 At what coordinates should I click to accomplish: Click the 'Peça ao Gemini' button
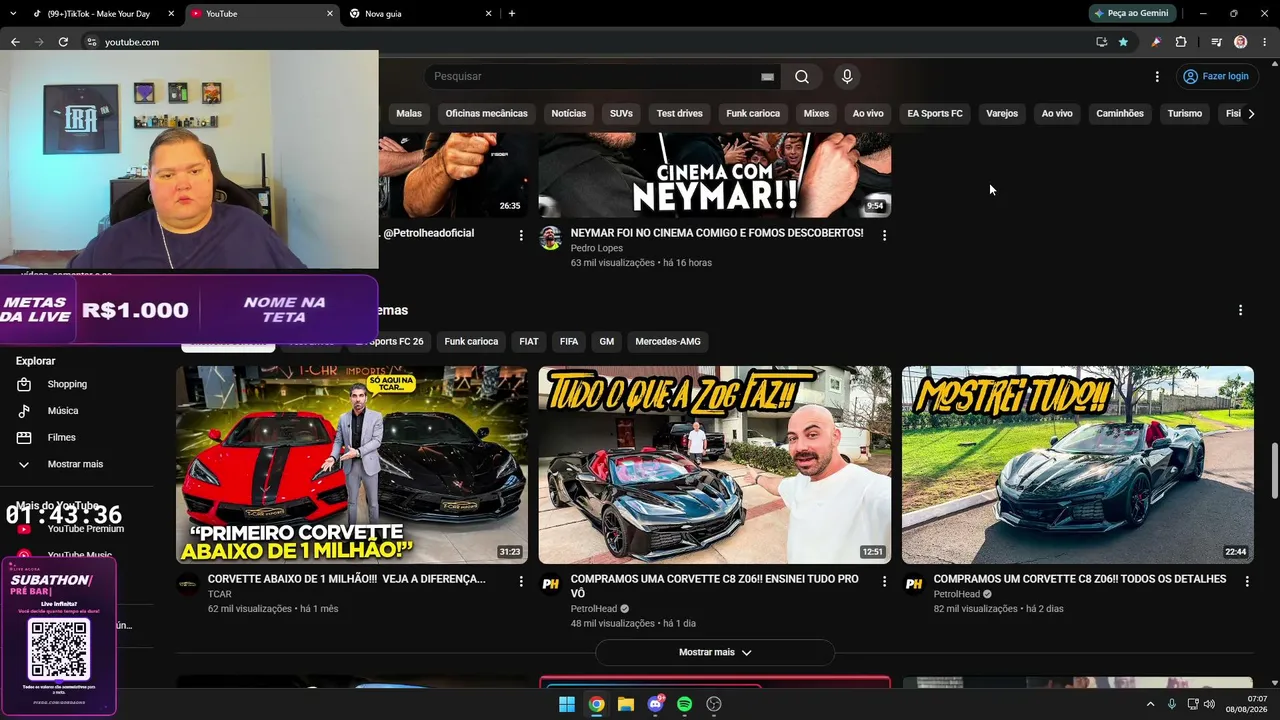(x=1131, y=14)
